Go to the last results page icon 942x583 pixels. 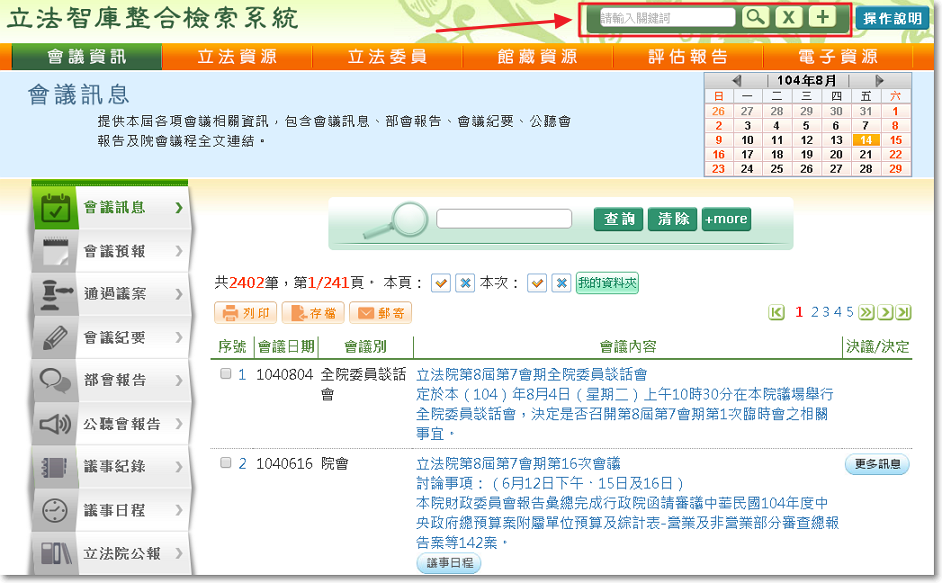coord(903,313)
